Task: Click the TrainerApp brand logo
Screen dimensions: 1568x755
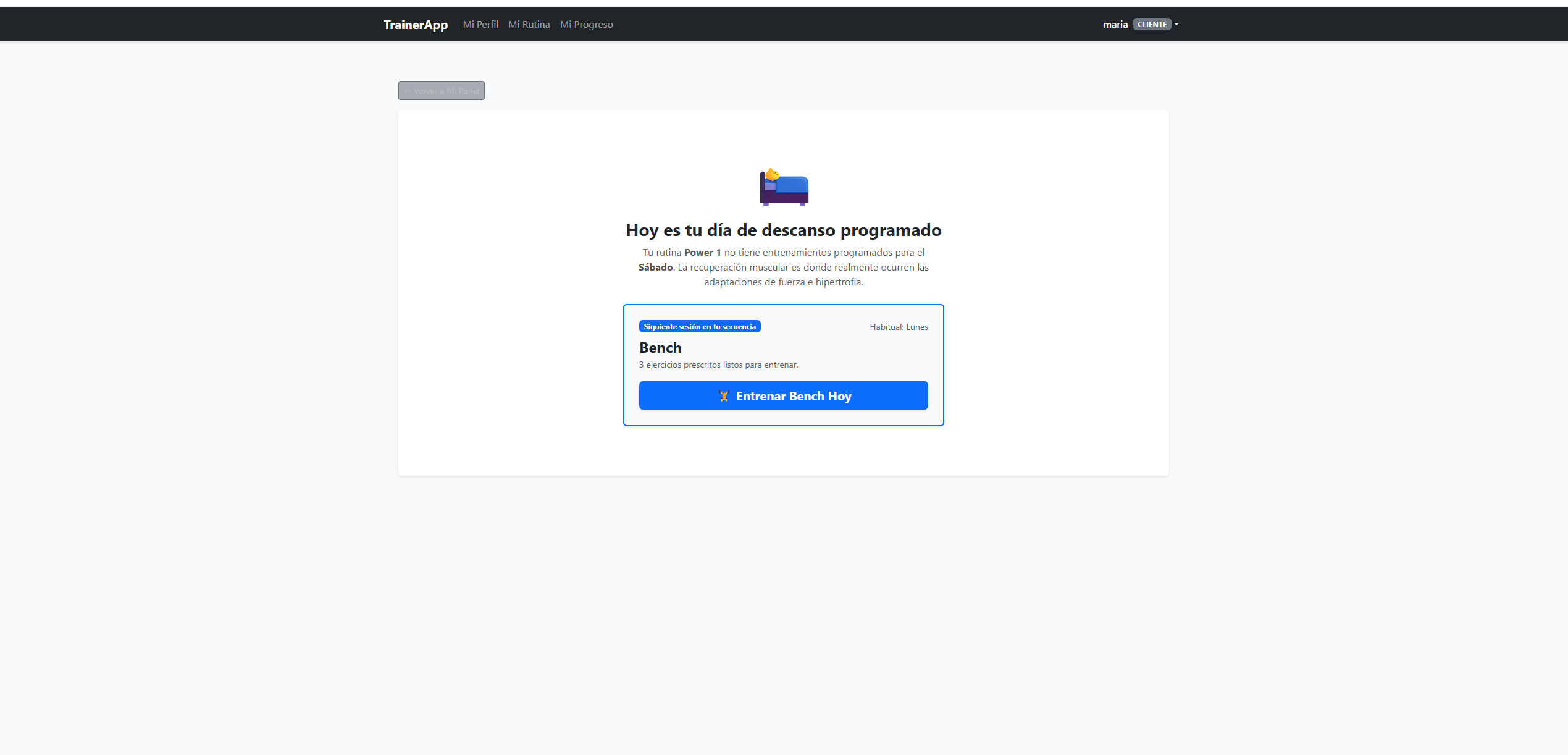Action: (x=415, y=25)
